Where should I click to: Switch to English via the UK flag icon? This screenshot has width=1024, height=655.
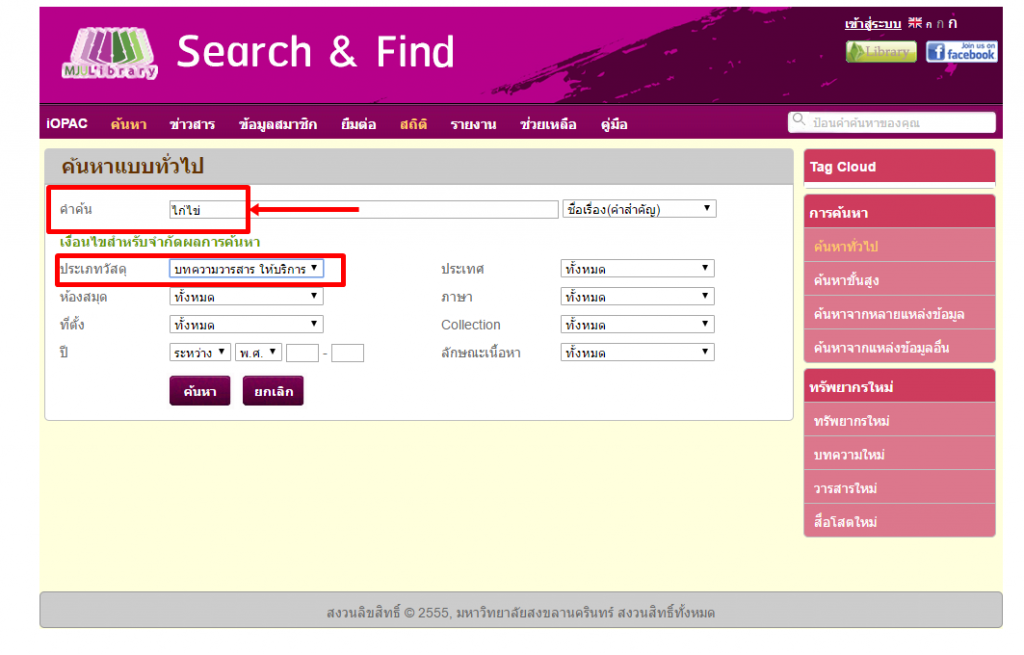tap(915, 23)
